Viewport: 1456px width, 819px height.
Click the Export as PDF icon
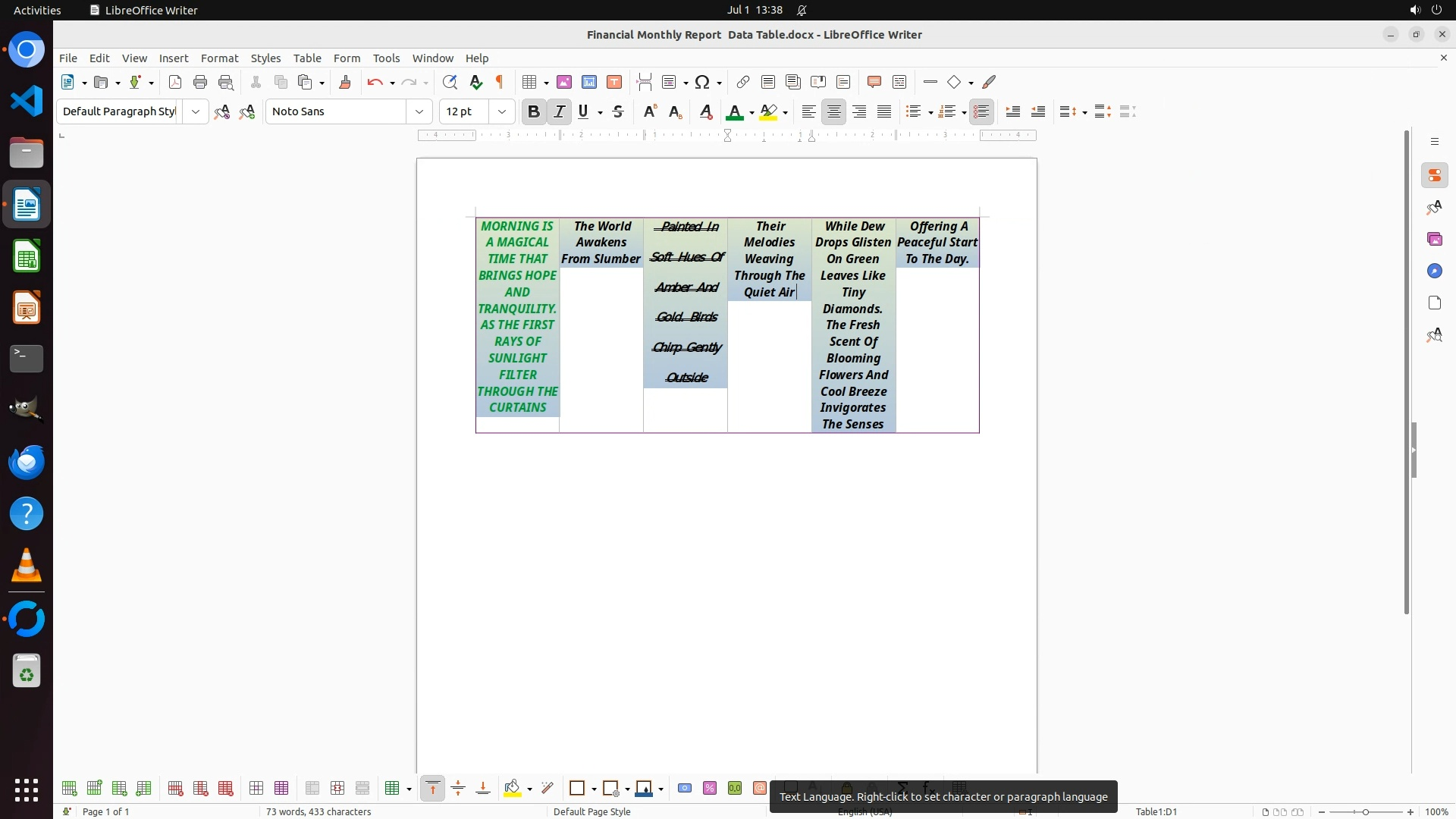click(x=175, y=82)
